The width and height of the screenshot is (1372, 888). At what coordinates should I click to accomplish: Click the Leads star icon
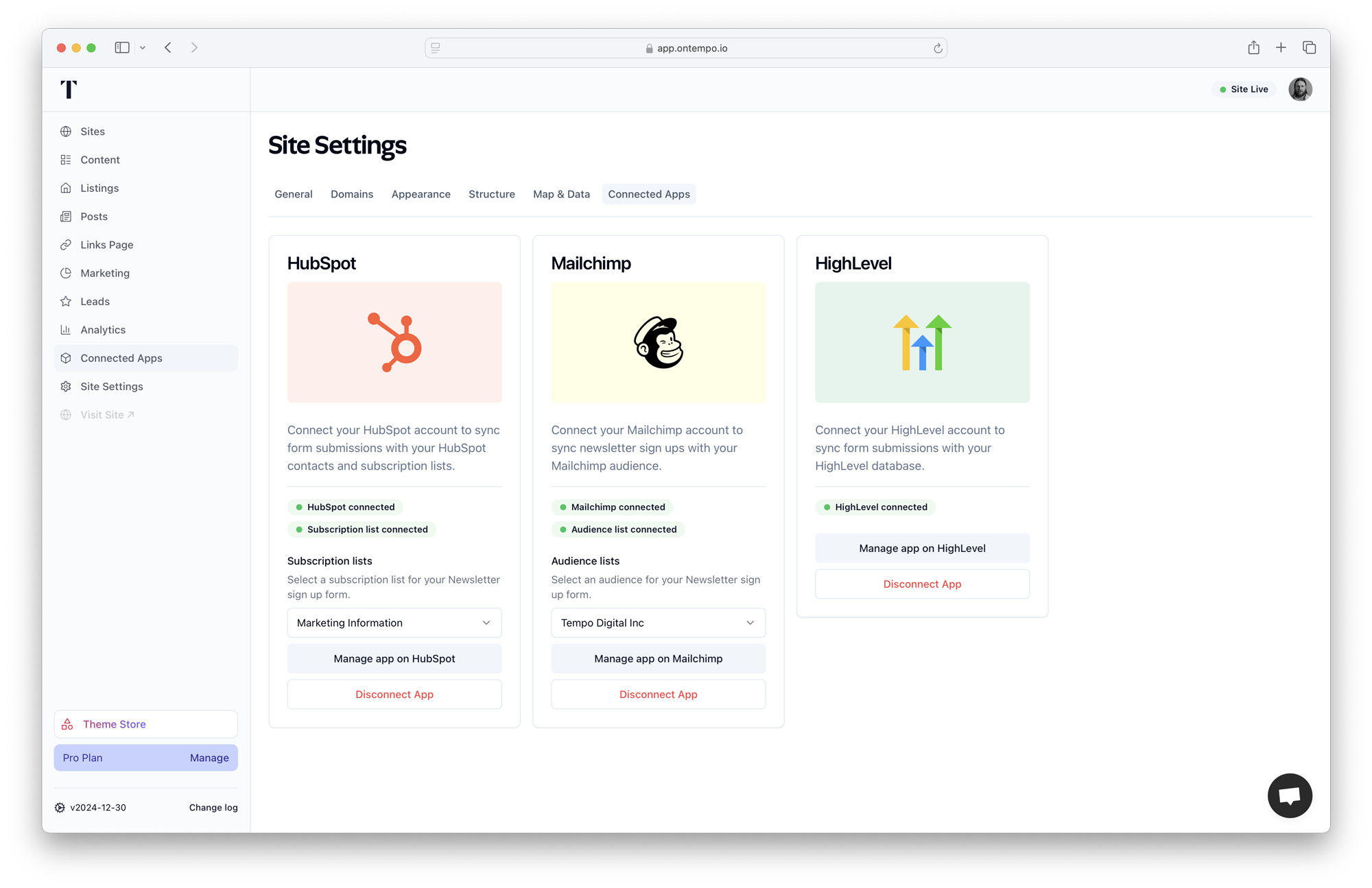pos(66,302)
